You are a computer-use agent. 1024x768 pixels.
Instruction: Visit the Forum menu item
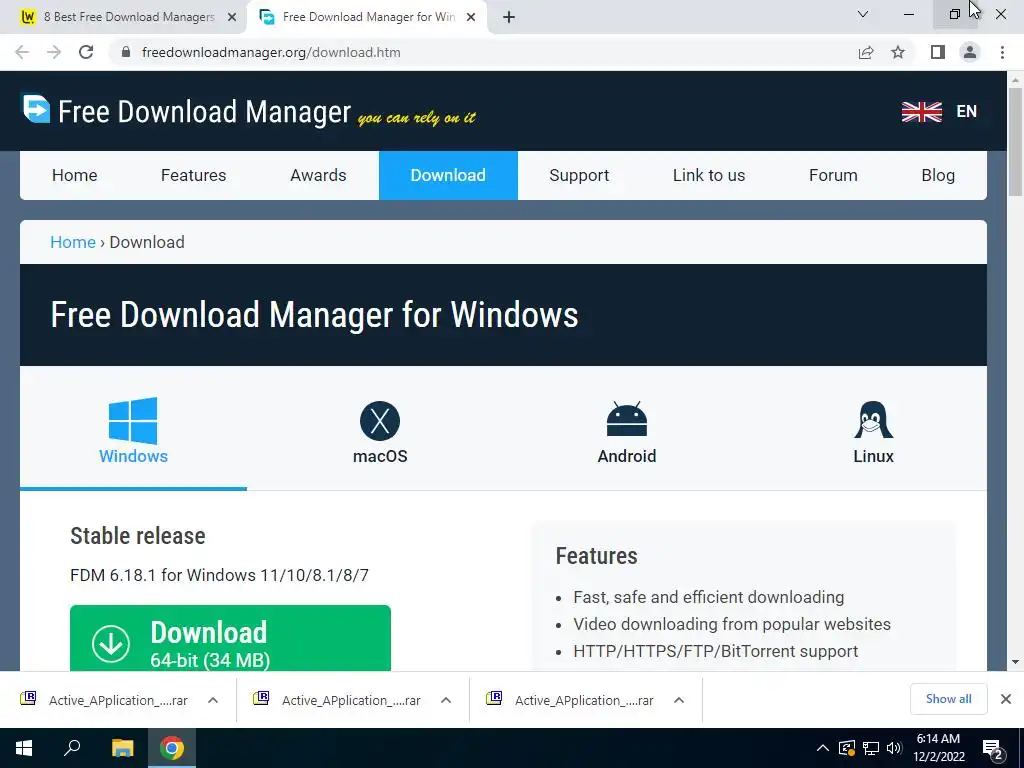coord(833,175)
